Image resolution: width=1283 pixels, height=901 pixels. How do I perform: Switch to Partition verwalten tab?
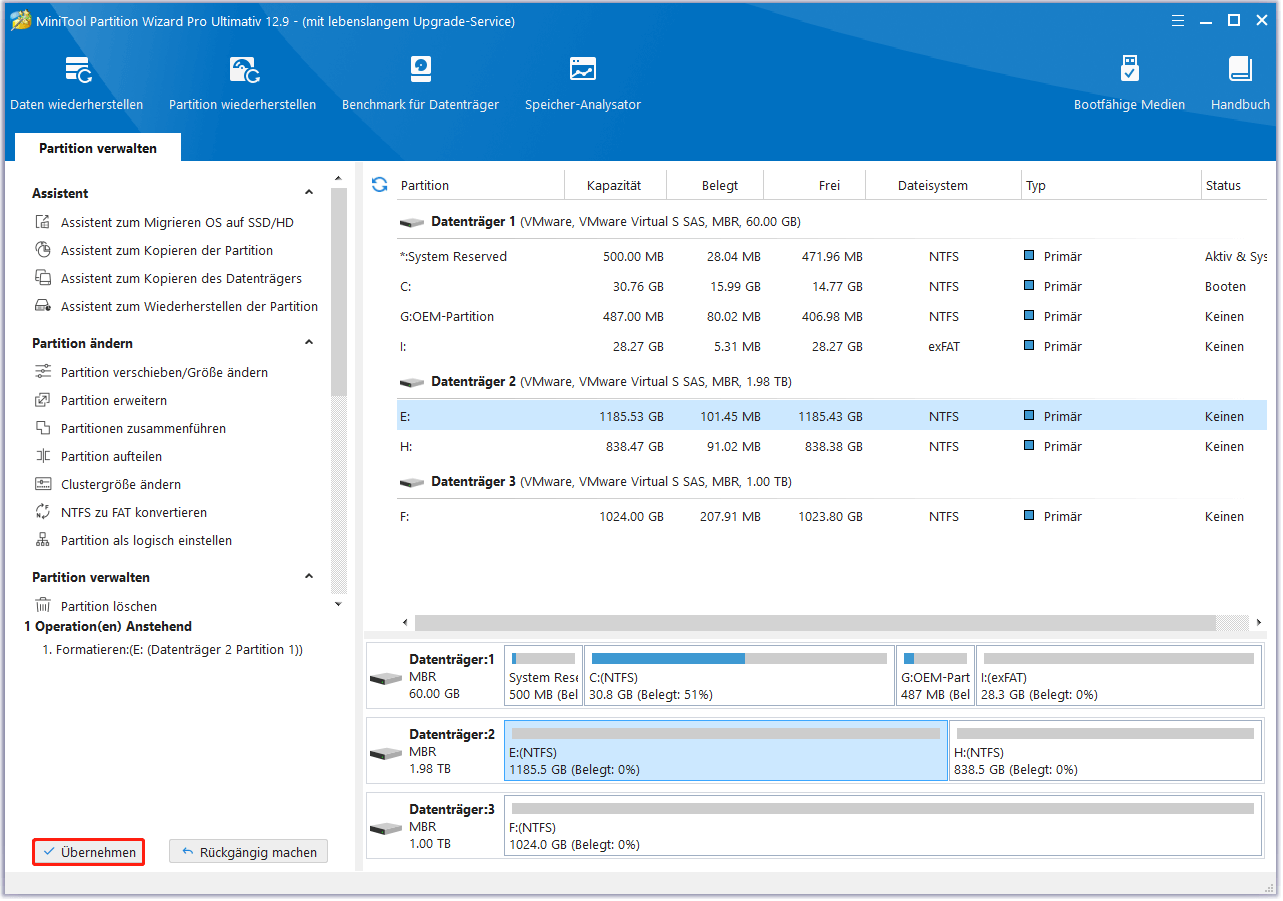(98, 148)
